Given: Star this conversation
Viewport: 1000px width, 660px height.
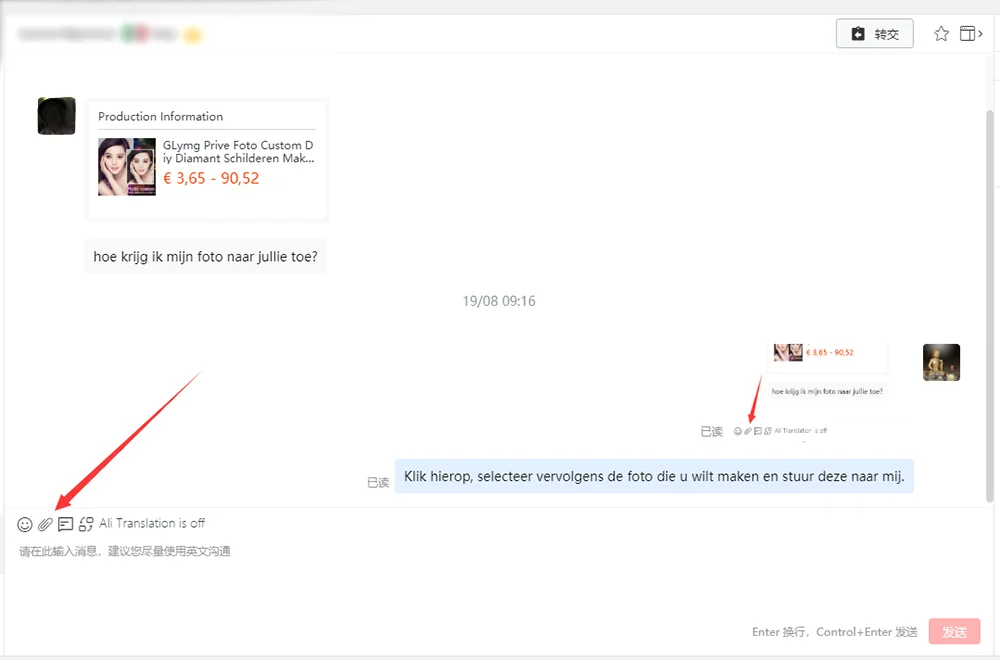Looking at the screenshot, I should [941, 34].
